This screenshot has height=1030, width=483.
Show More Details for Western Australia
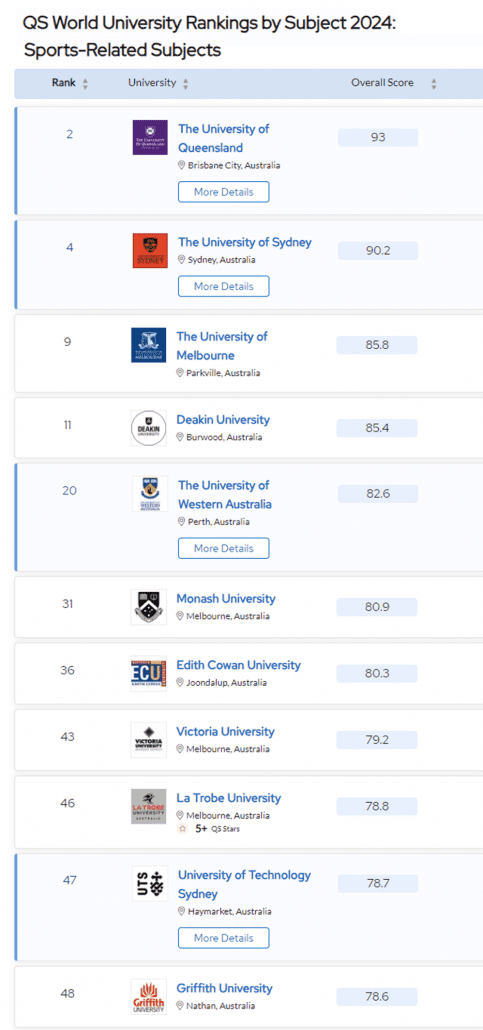[223, 549]
